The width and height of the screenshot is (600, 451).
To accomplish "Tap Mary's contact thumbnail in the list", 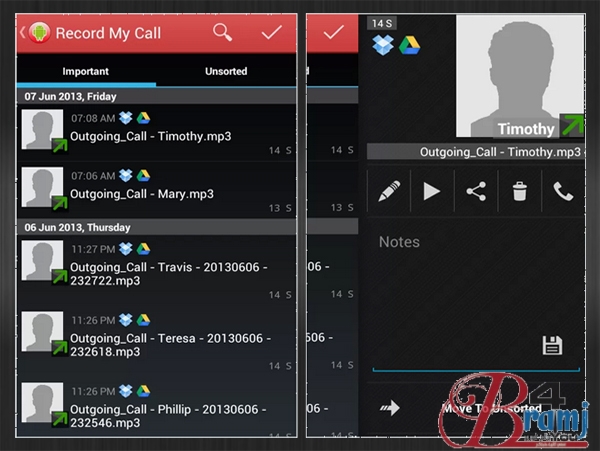I will [x=42, y=187].
